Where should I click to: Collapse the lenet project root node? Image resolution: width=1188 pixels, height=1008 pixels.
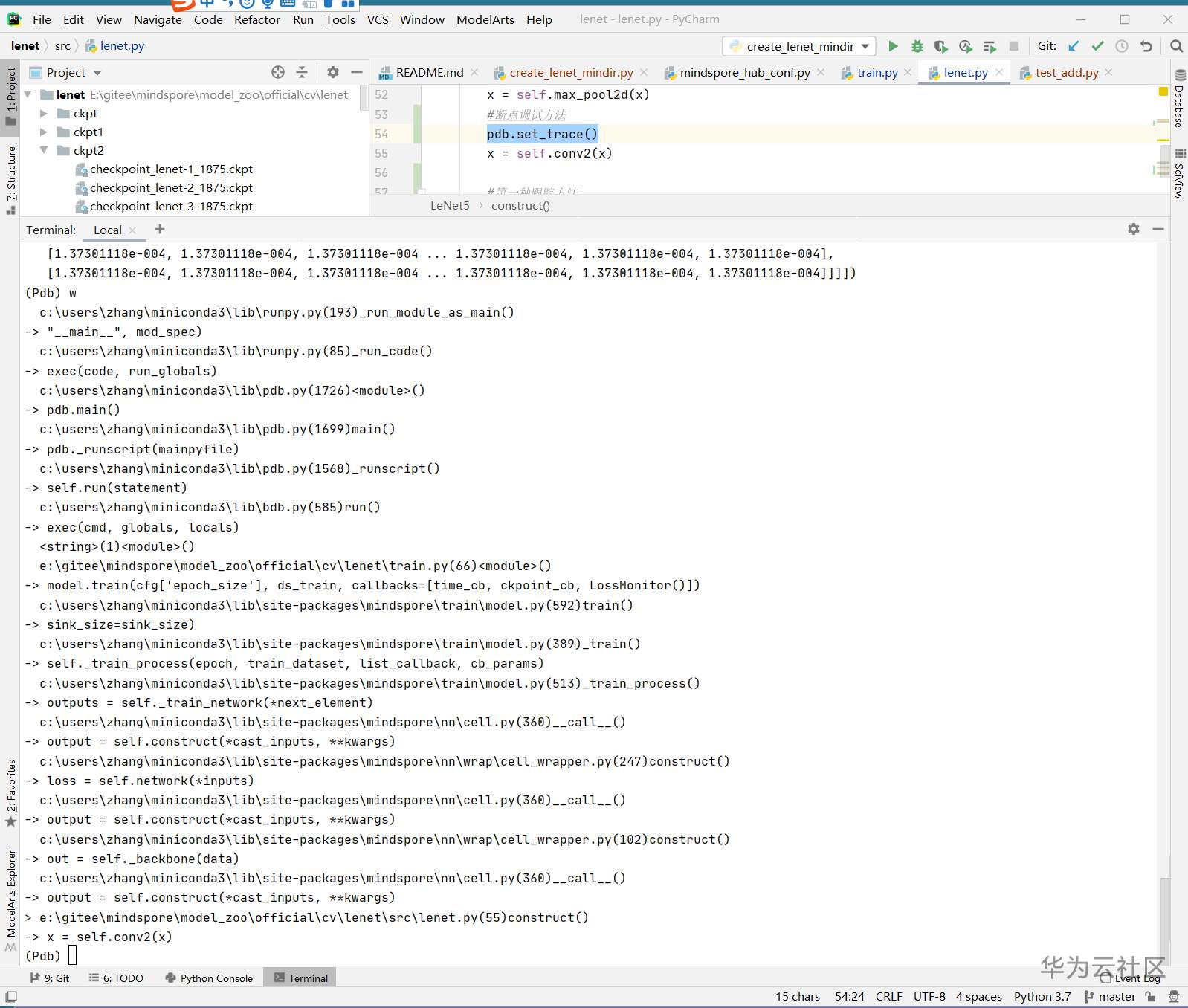28,95
